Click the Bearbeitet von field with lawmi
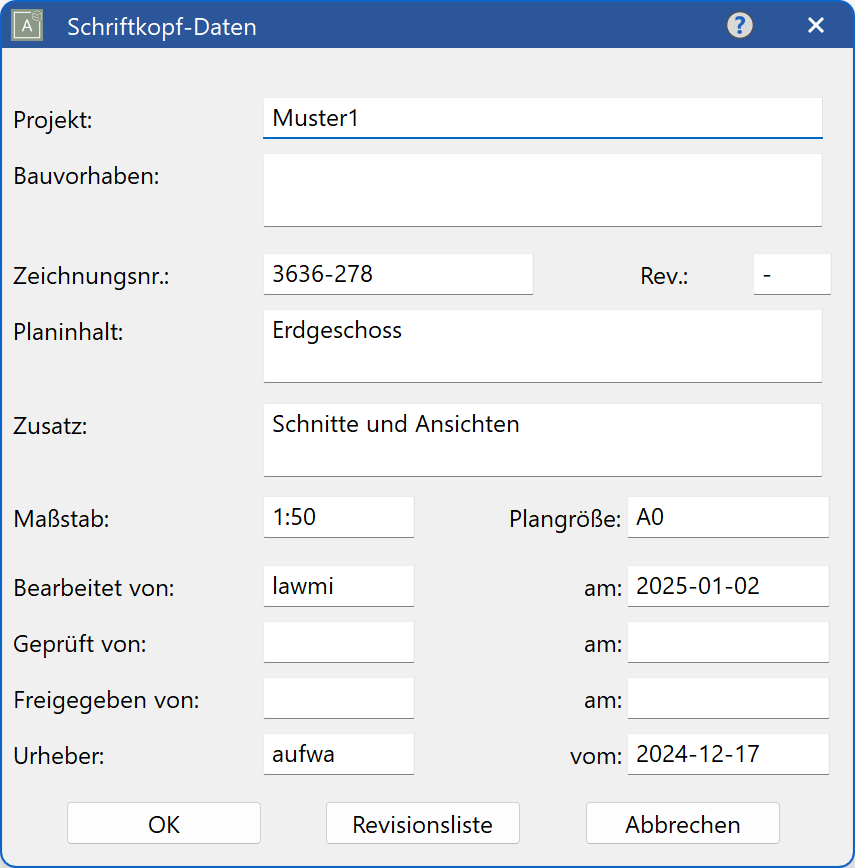855x868 pixels. 338,586
